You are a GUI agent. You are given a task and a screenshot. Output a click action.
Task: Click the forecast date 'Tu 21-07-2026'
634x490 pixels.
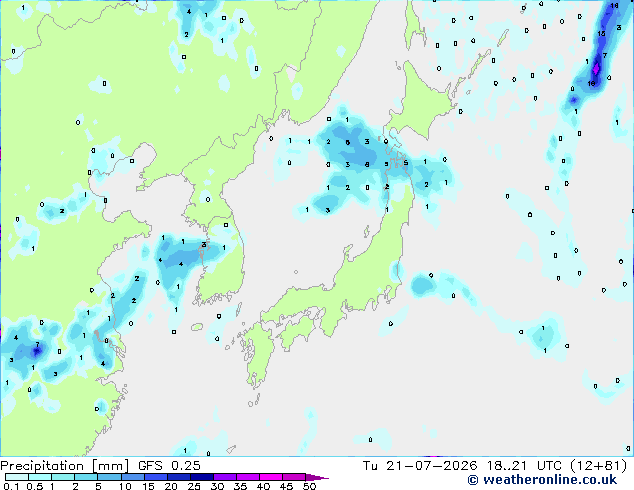pos(420,466)
